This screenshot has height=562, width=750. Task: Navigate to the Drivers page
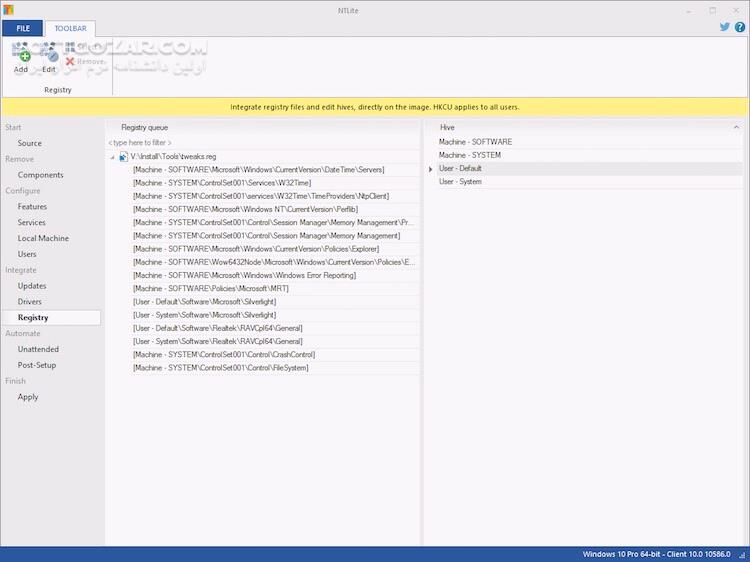tap(30, 301)
